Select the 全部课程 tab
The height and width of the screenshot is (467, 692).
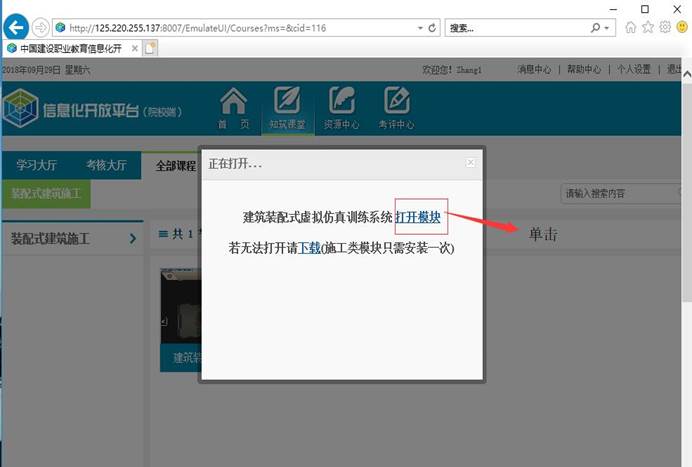[x=176, y=166]
